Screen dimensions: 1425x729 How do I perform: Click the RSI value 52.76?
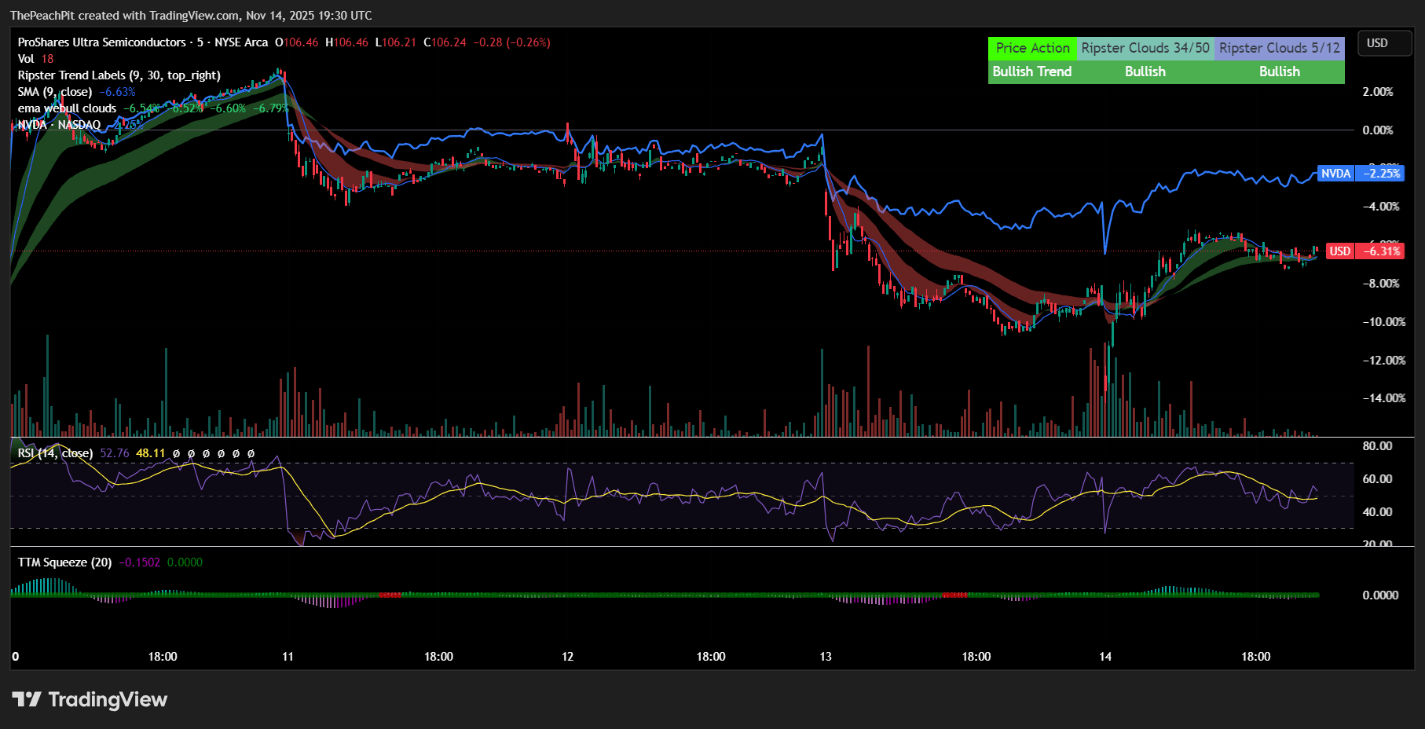pos(115,453)
